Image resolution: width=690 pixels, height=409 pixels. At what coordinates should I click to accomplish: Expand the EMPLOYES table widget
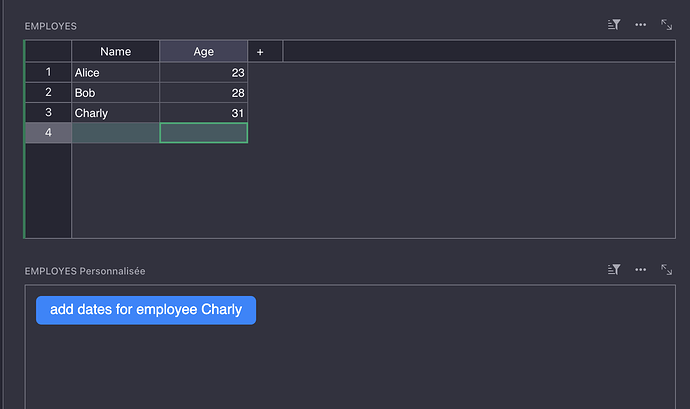point(666,24)
